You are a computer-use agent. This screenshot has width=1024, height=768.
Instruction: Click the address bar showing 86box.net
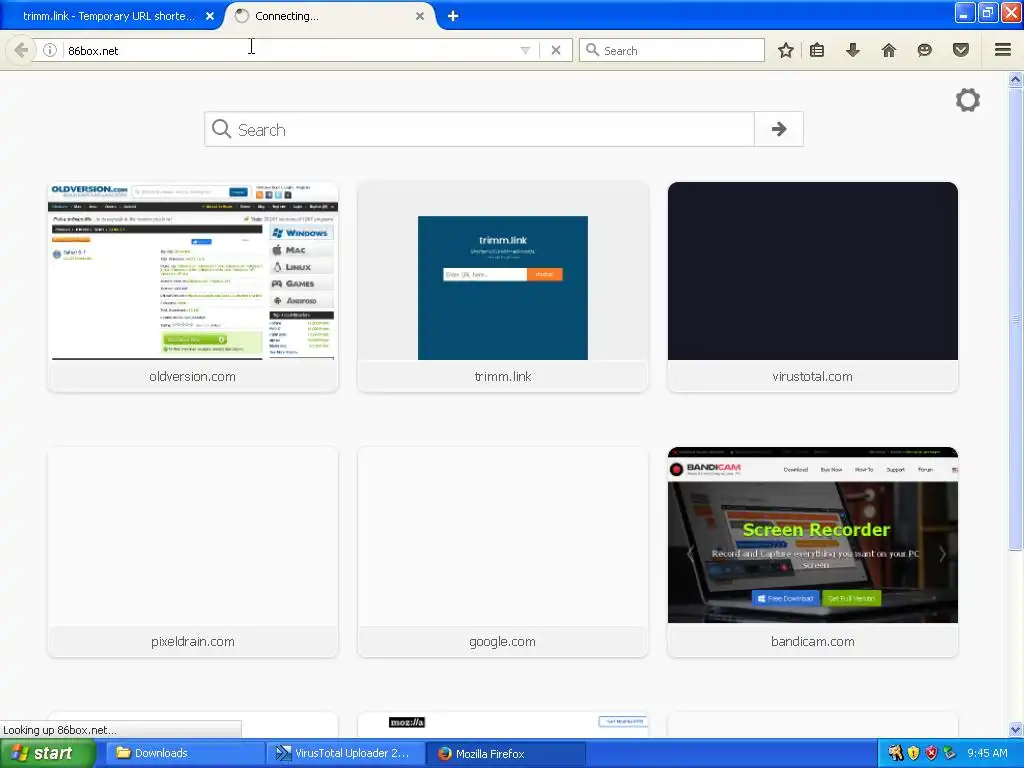coord(287,50)
